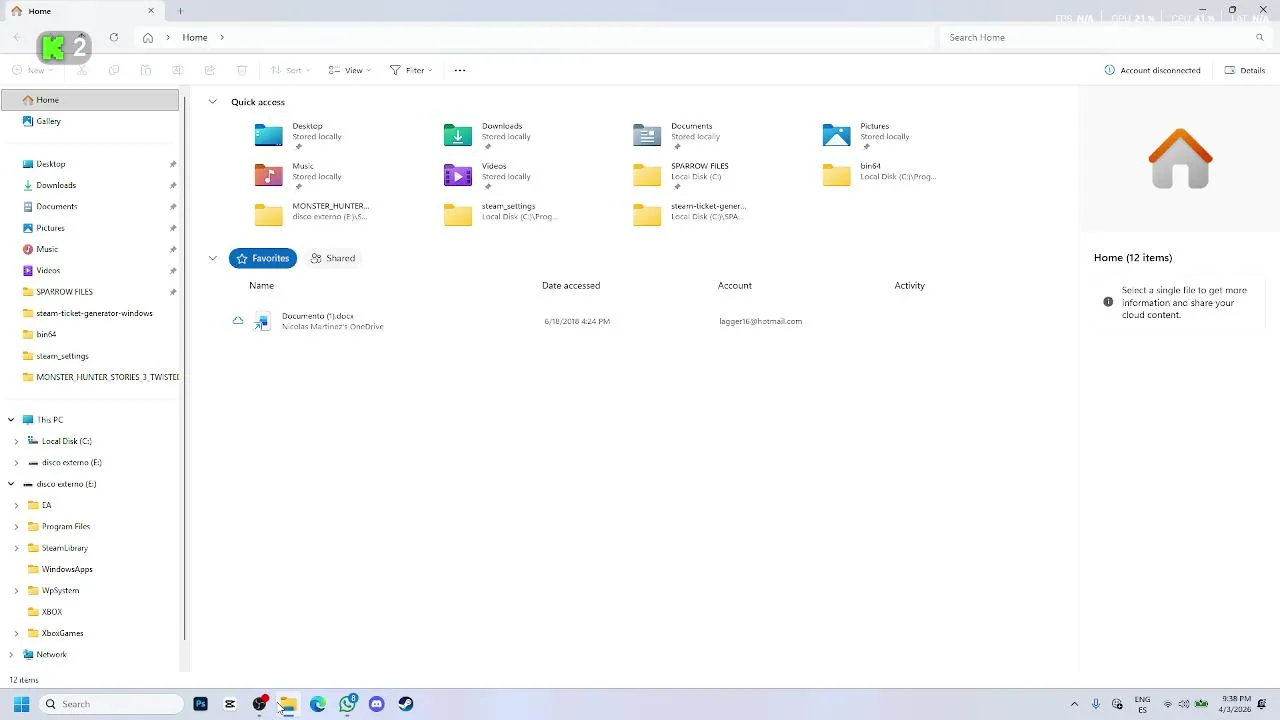Collapse the Favorites/Shared section chevron
This screenshot has height=720, width=1280.
[212, 258]
